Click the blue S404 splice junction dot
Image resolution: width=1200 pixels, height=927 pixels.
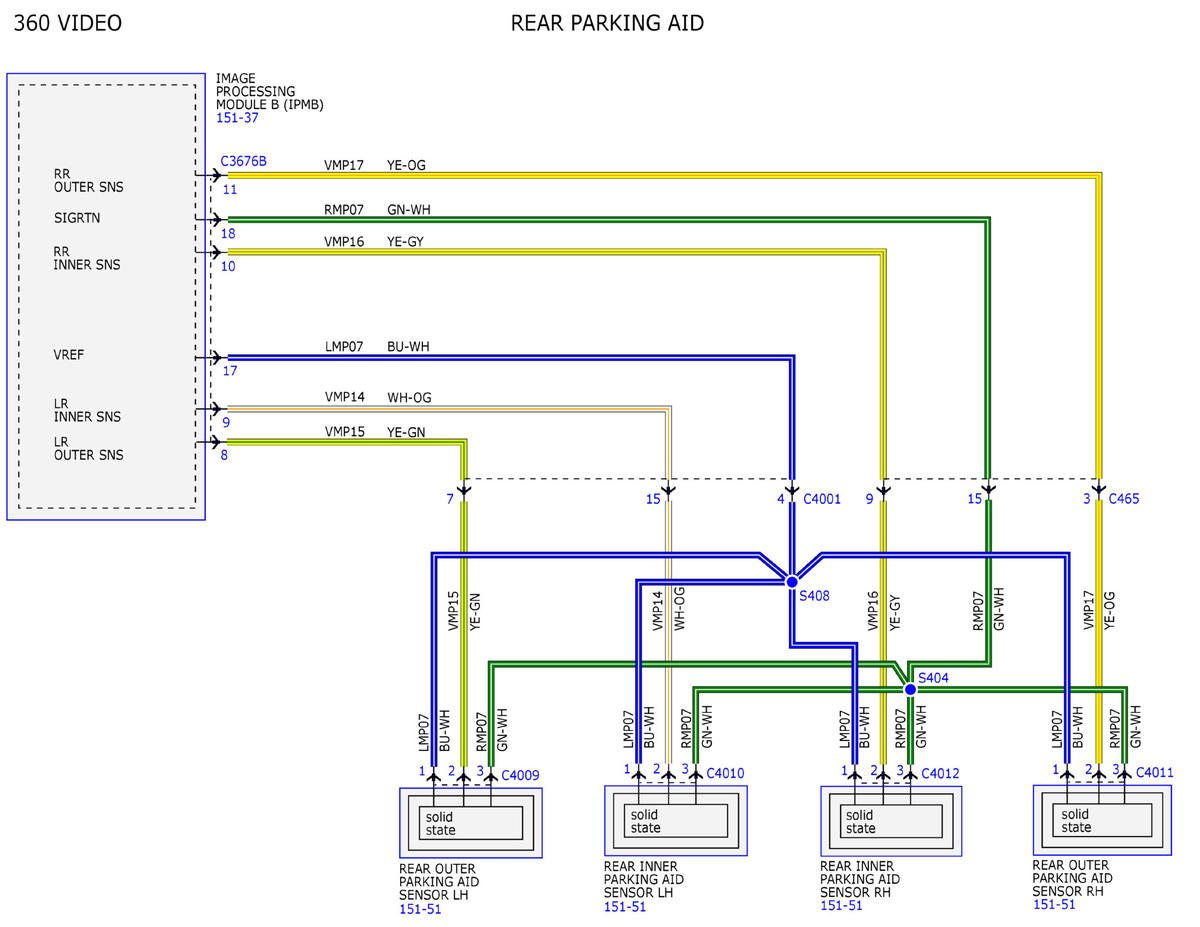[910, 689]
